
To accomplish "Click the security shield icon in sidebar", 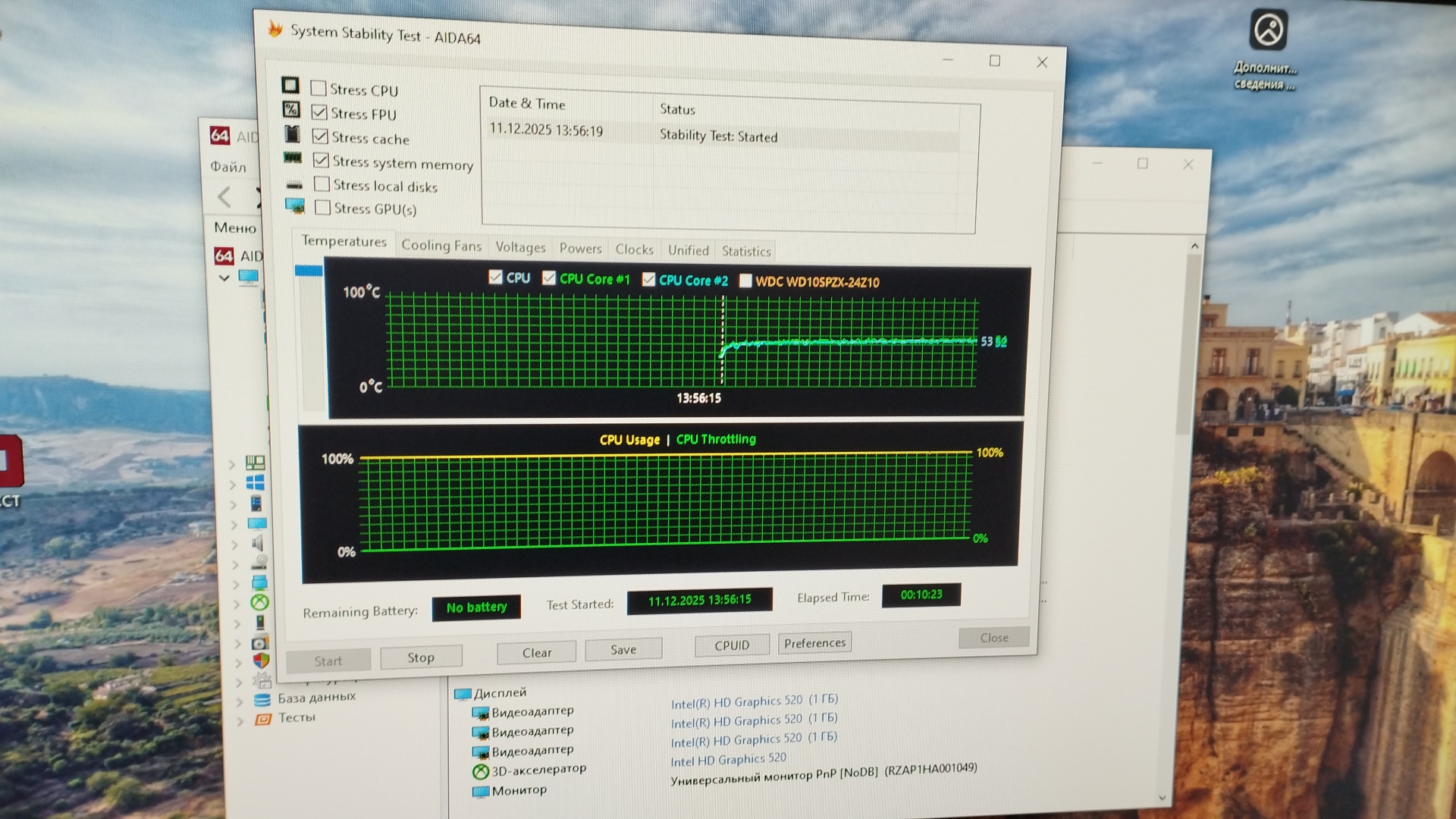I will click(x=261, y=661).
